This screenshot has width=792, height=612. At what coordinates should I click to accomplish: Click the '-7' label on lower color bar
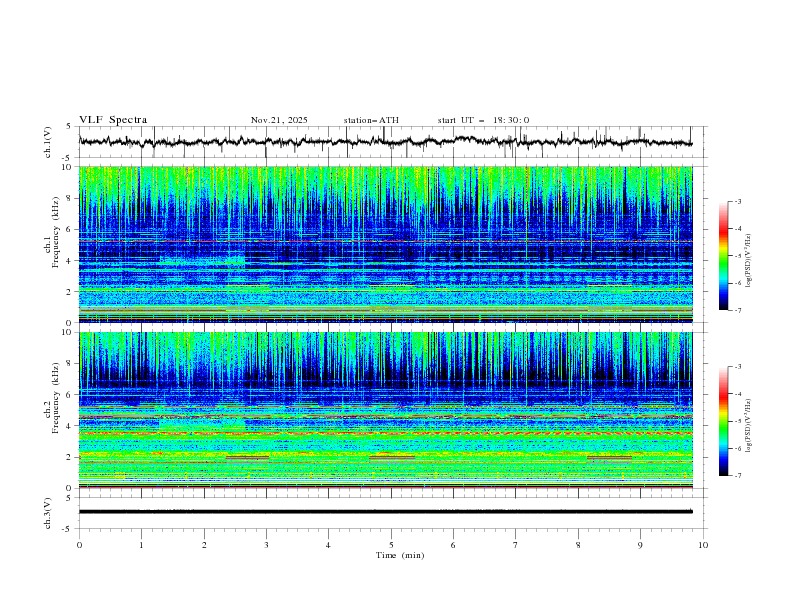click(737, 475)
